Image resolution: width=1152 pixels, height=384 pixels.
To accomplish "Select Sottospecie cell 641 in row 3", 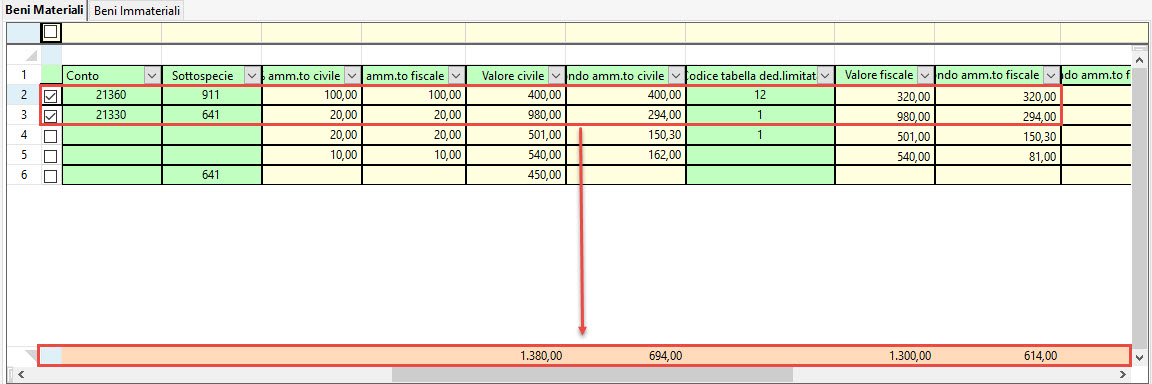I will click(x=212, y=115).
